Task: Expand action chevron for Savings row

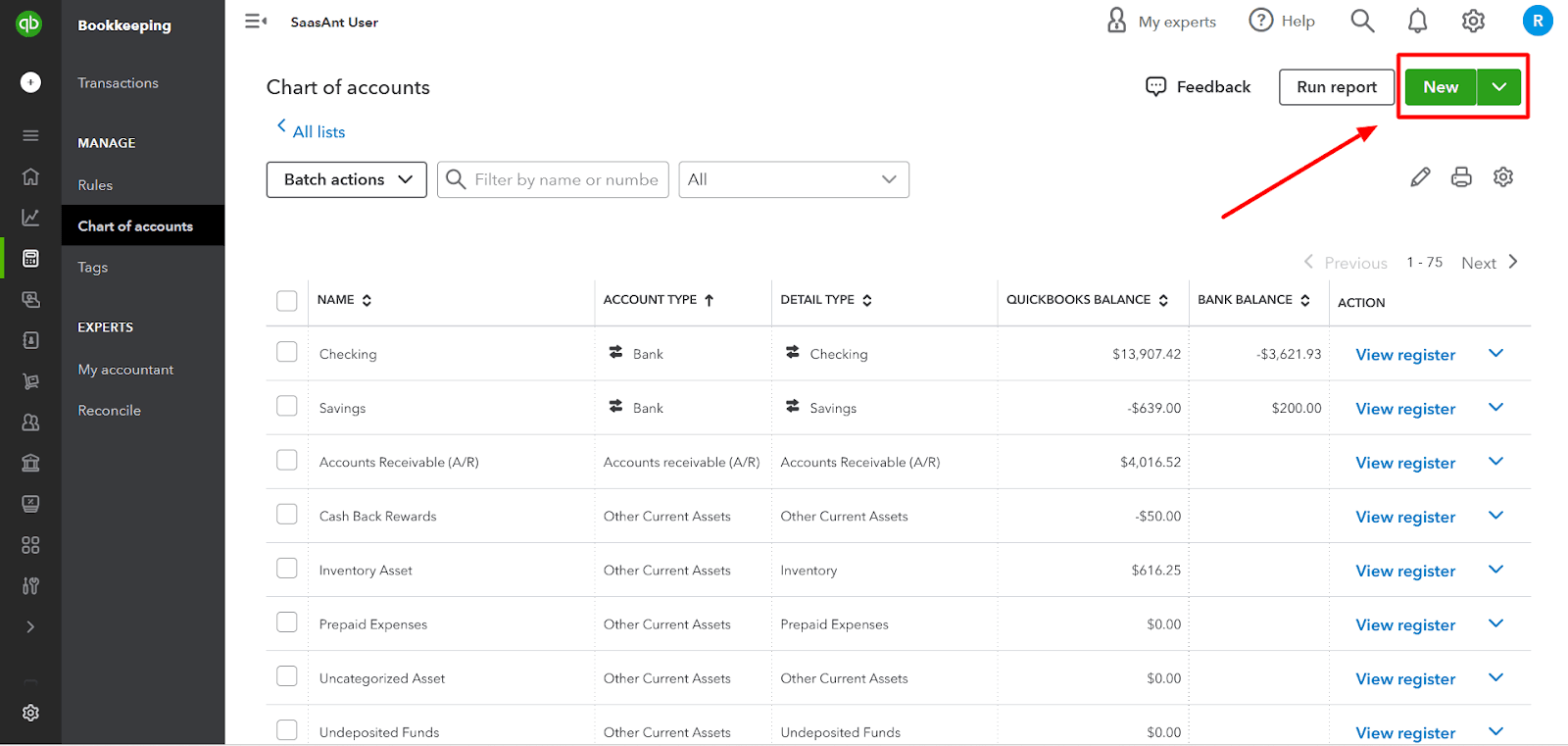Action: coord(1495,407)
